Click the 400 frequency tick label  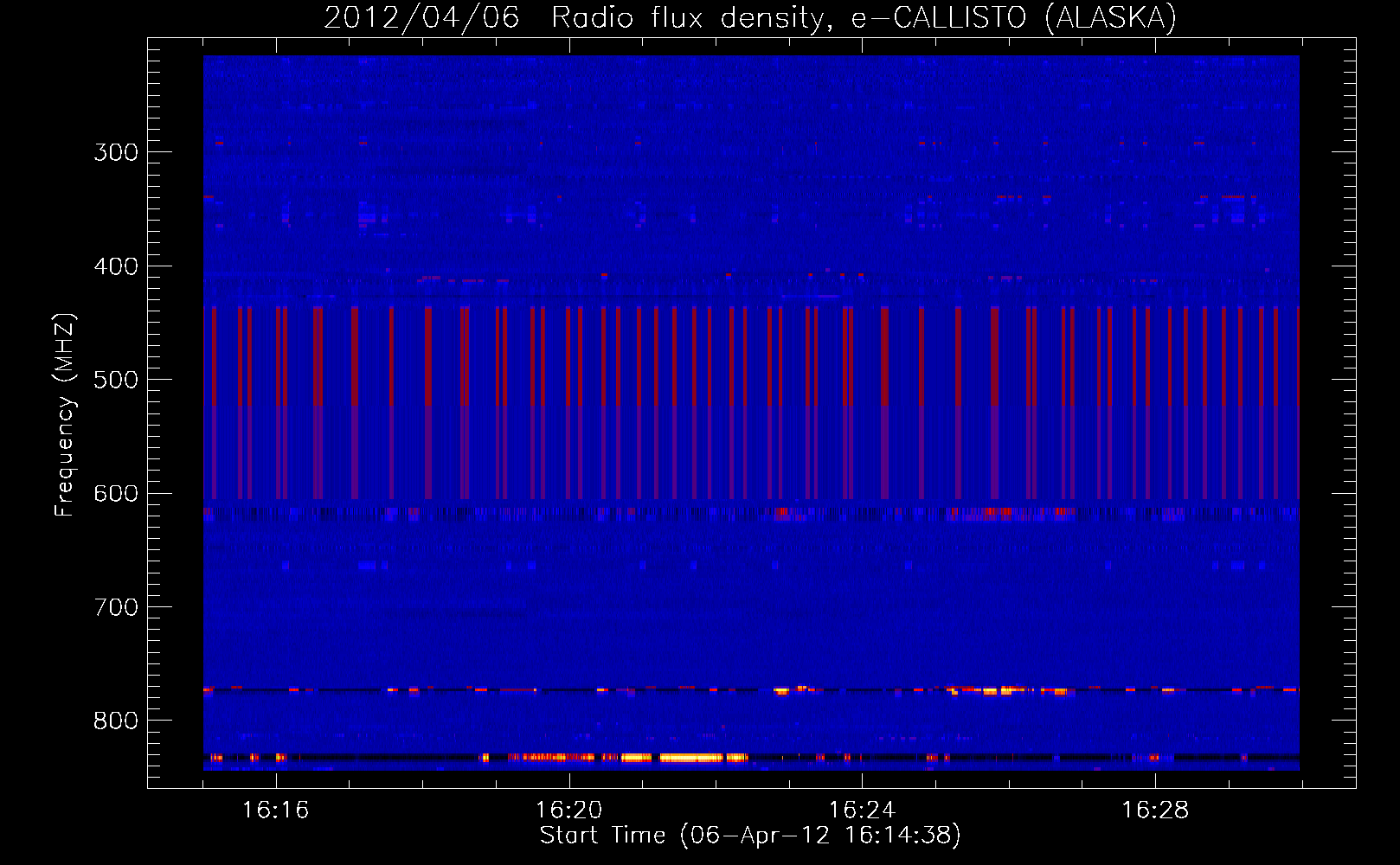pyautogui.click(x=116, y=266)
